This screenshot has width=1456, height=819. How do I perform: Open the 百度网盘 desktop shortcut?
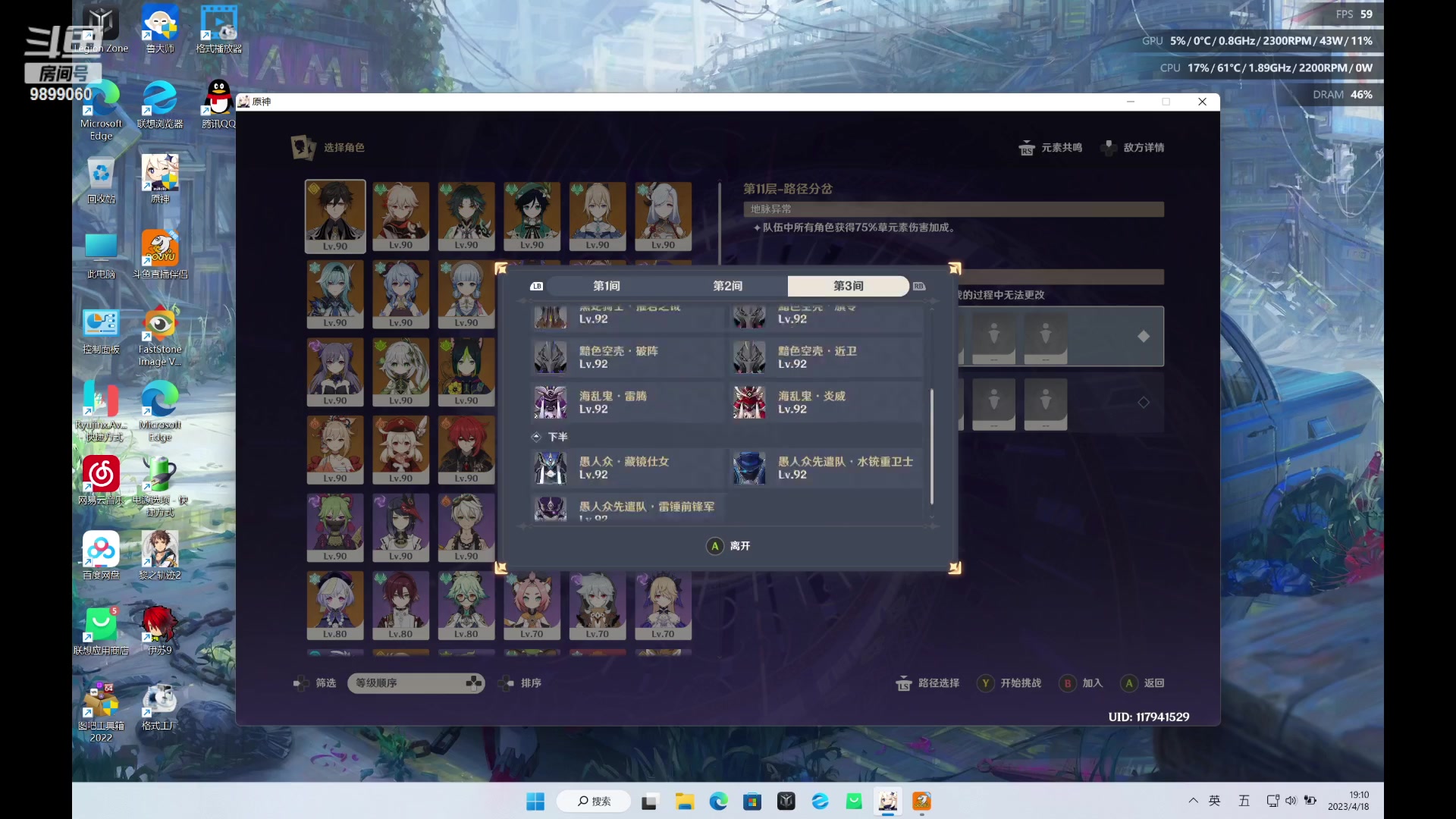point(101,556)
